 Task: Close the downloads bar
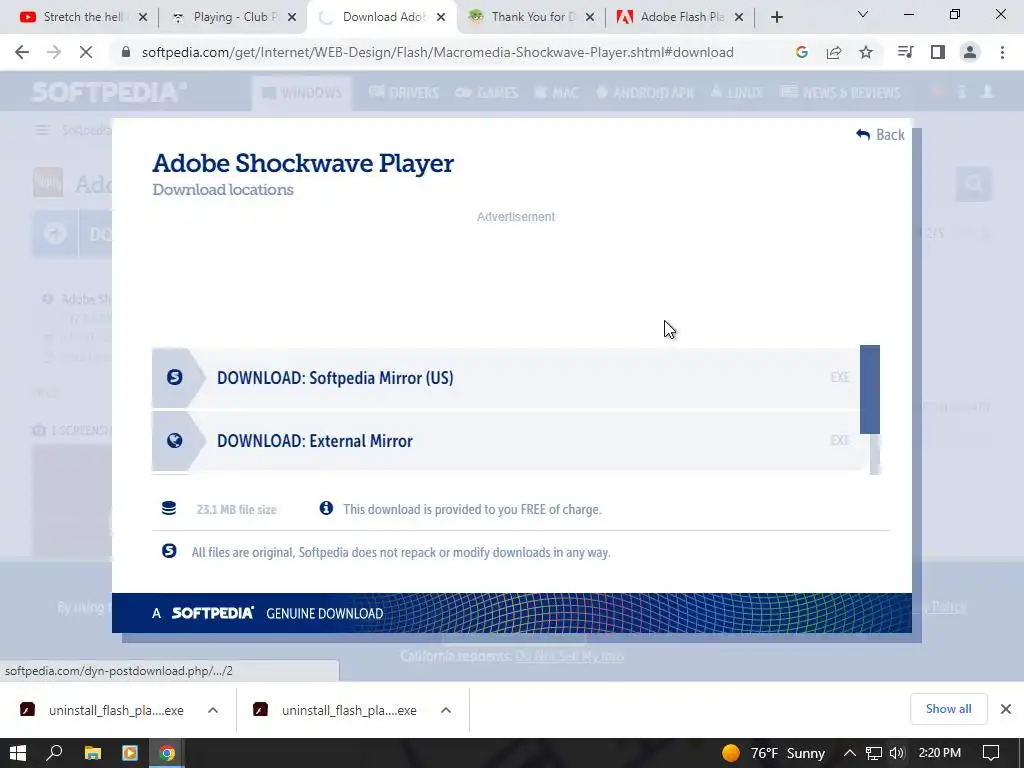pos(1006,709)
